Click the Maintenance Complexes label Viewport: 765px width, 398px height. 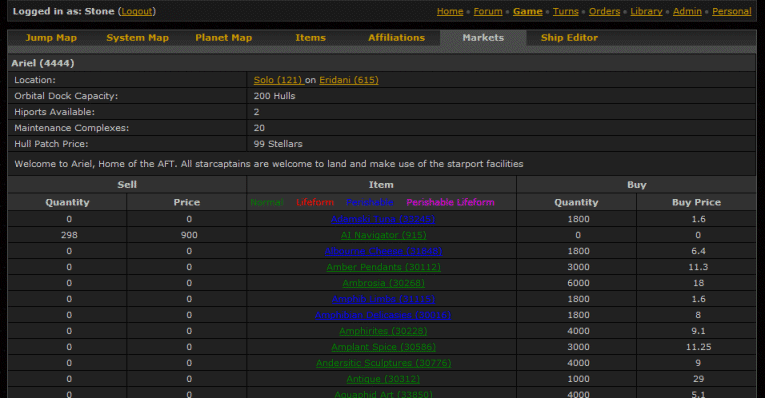[72, 128]
